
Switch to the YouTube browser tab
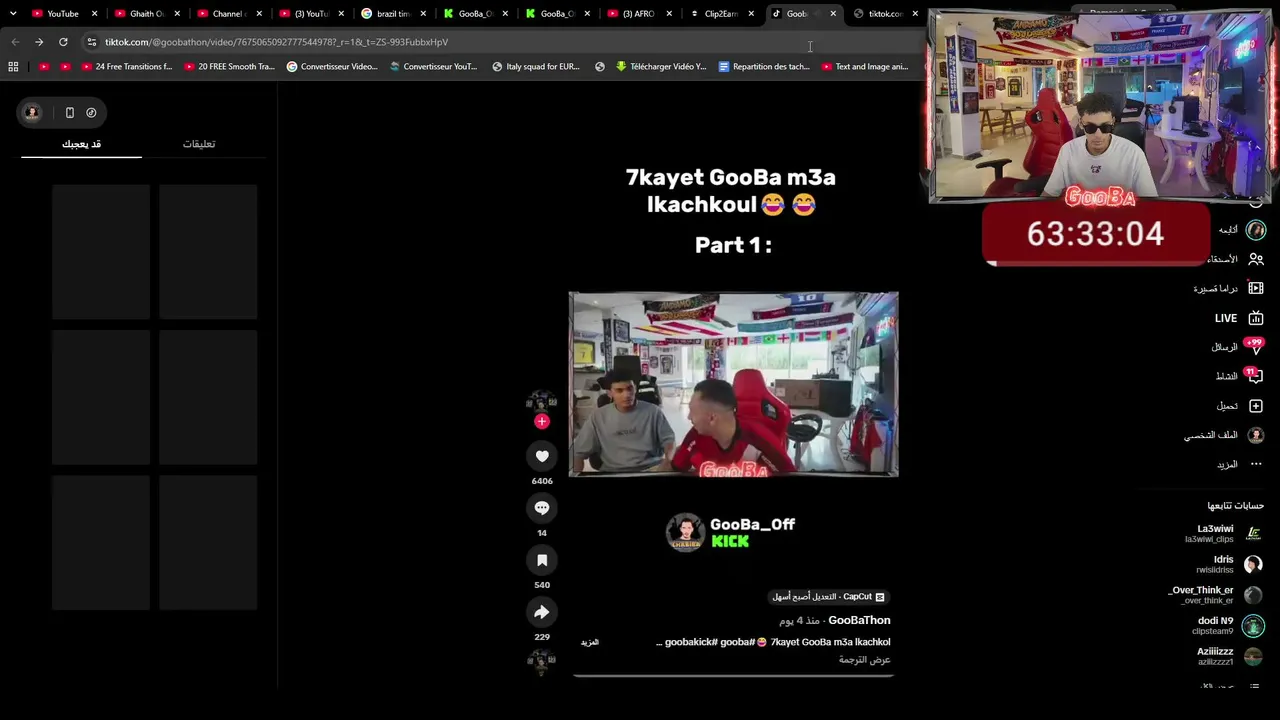pyautogui.click(x=64, y=14)
